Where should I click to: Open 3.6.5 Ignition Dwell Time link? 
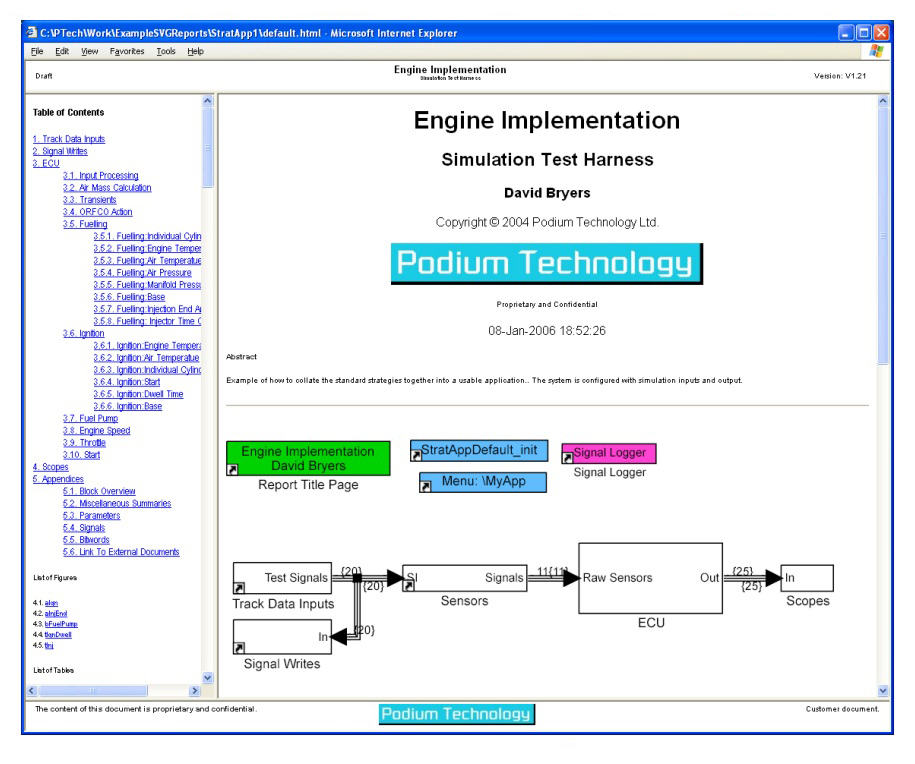tap(138, 394)
